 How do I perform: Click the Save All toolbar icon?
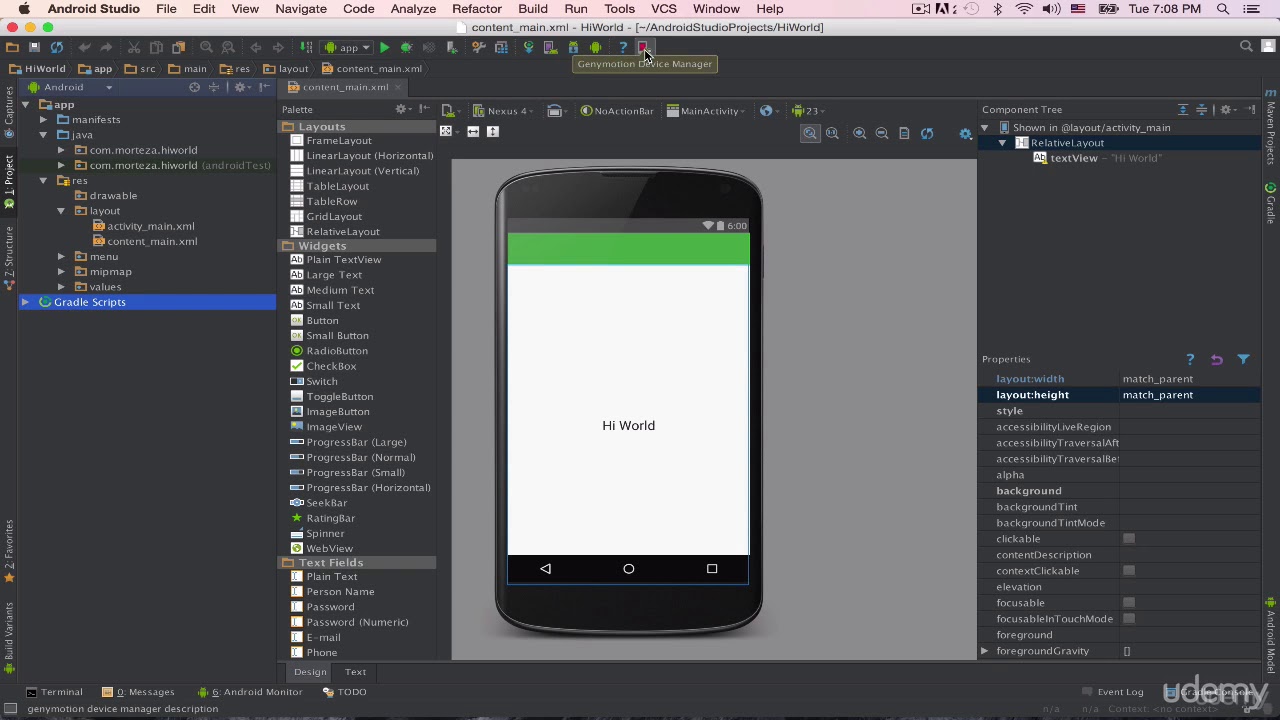(34, 47)
